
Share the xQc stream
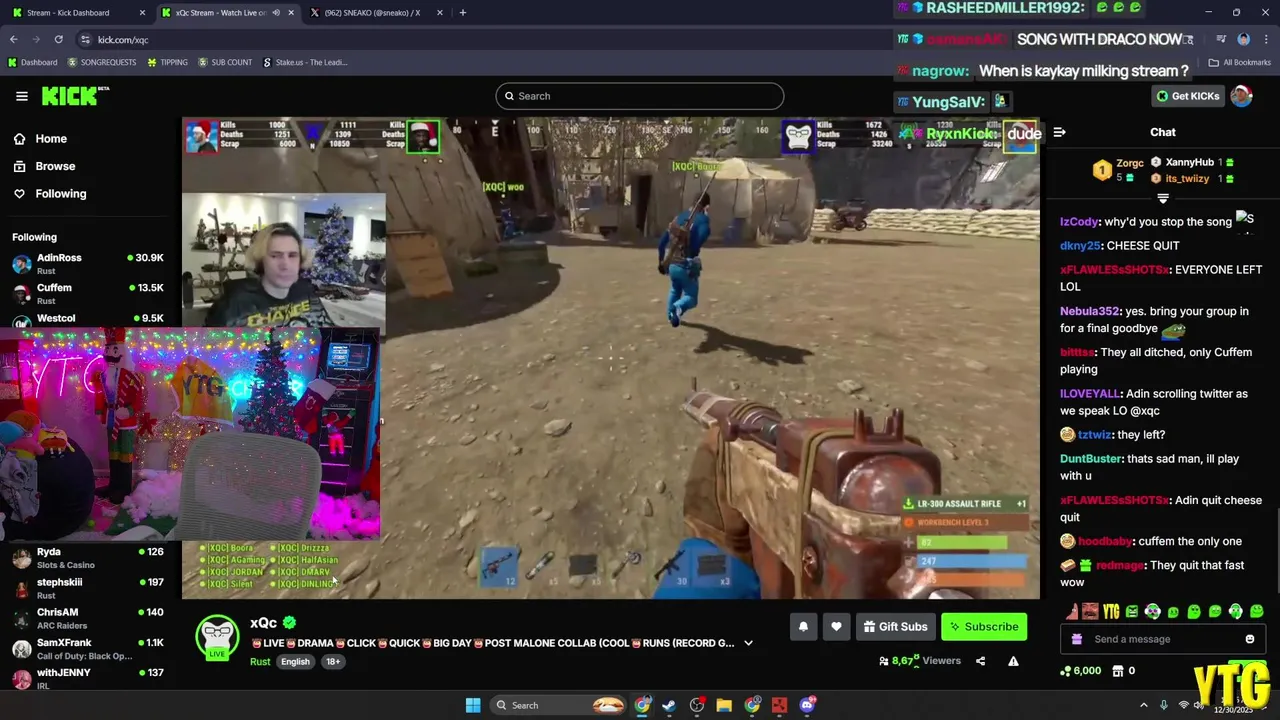tap(980, 661)
